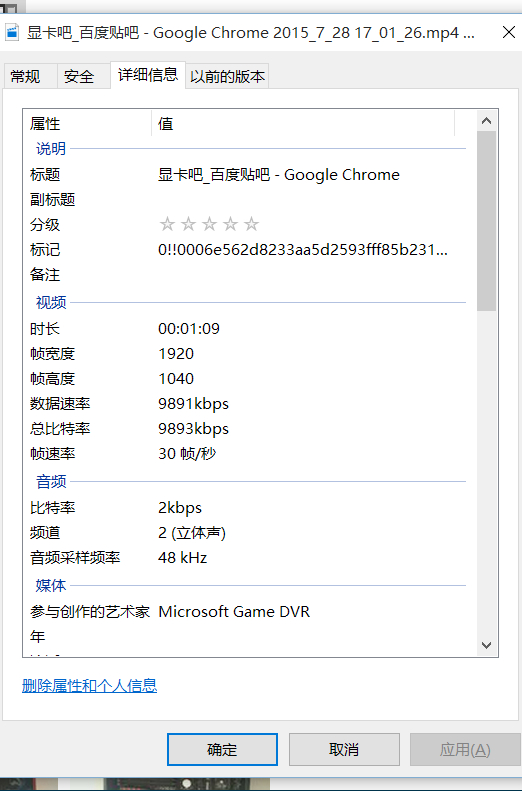Click the 分级 property label

click(x=45, y=224)
